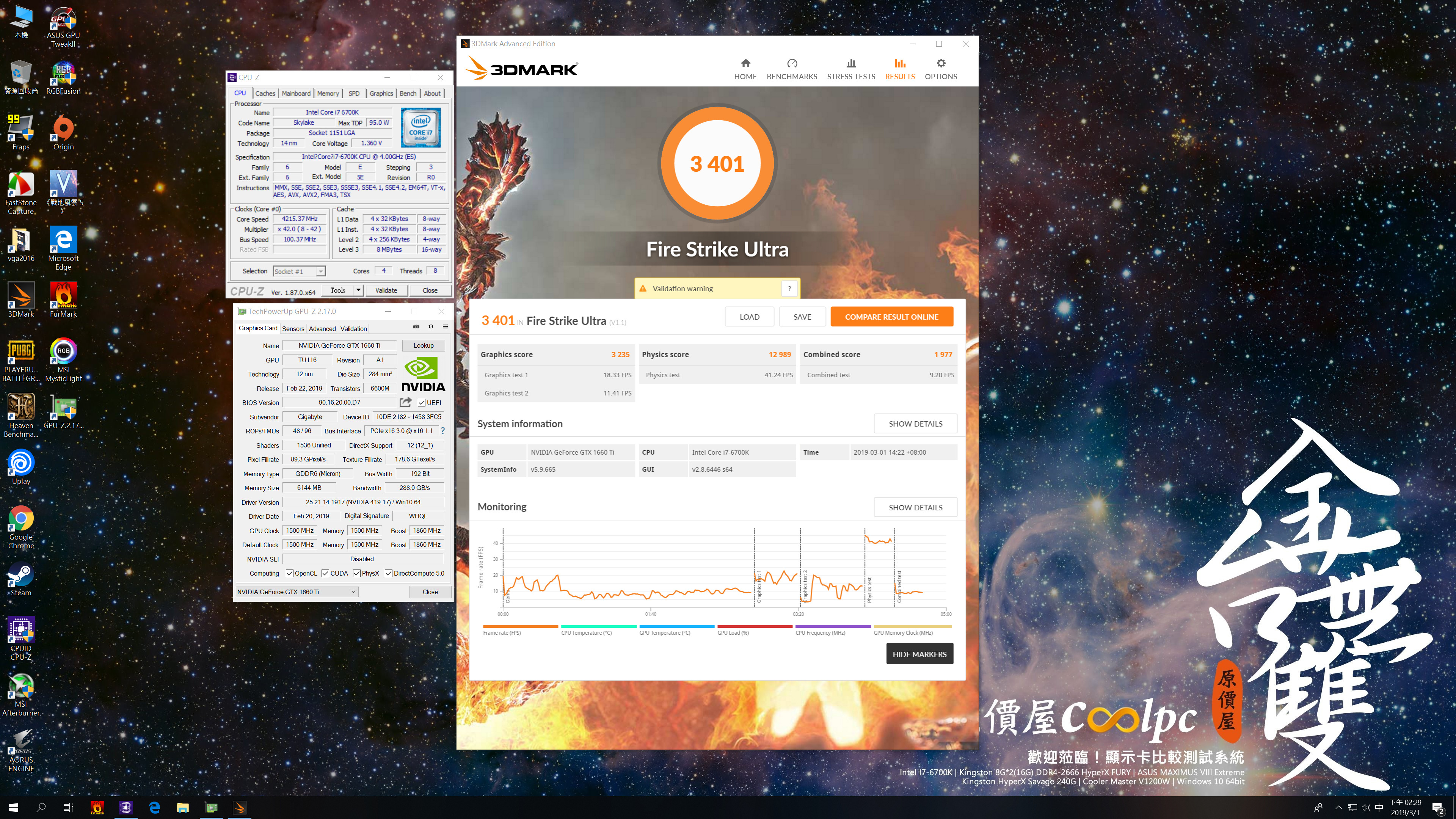Click HIDE MARKERS button
Screen dimensions: 1456x819
tap(919, 654)
